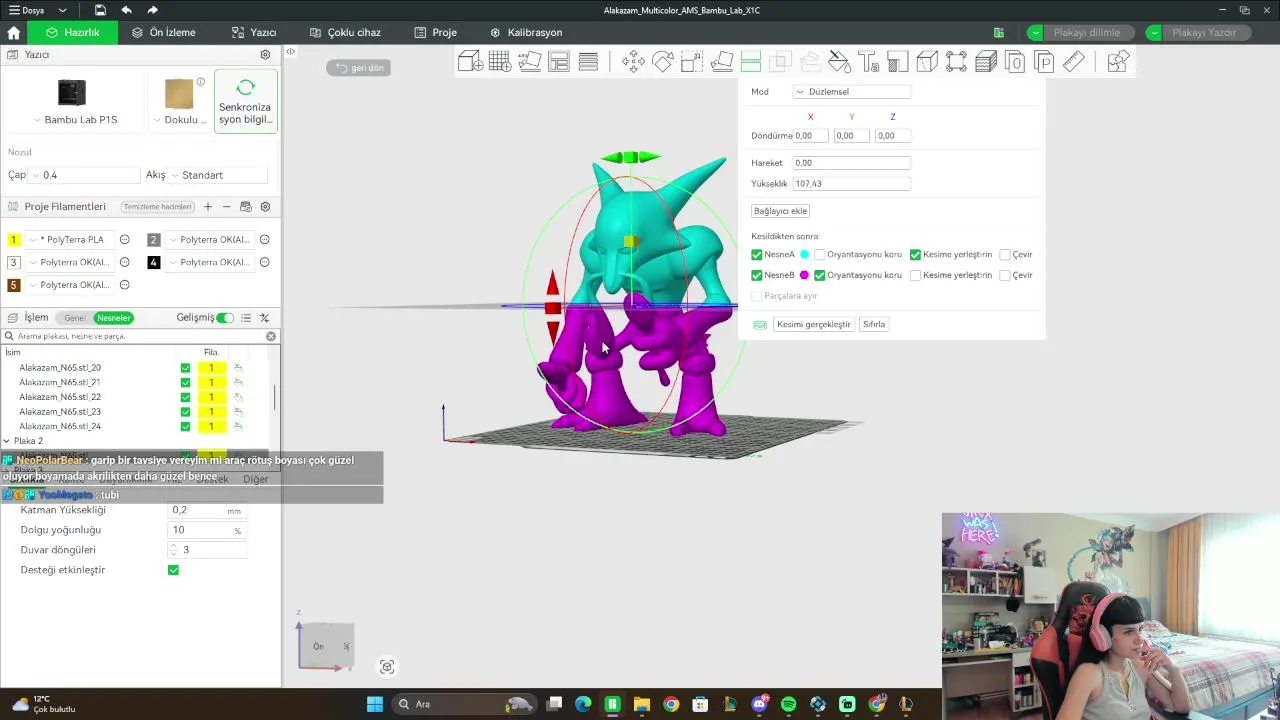1280x720 pixels.
Task: Select the Support painting tool icon
Action: point(897,62)
